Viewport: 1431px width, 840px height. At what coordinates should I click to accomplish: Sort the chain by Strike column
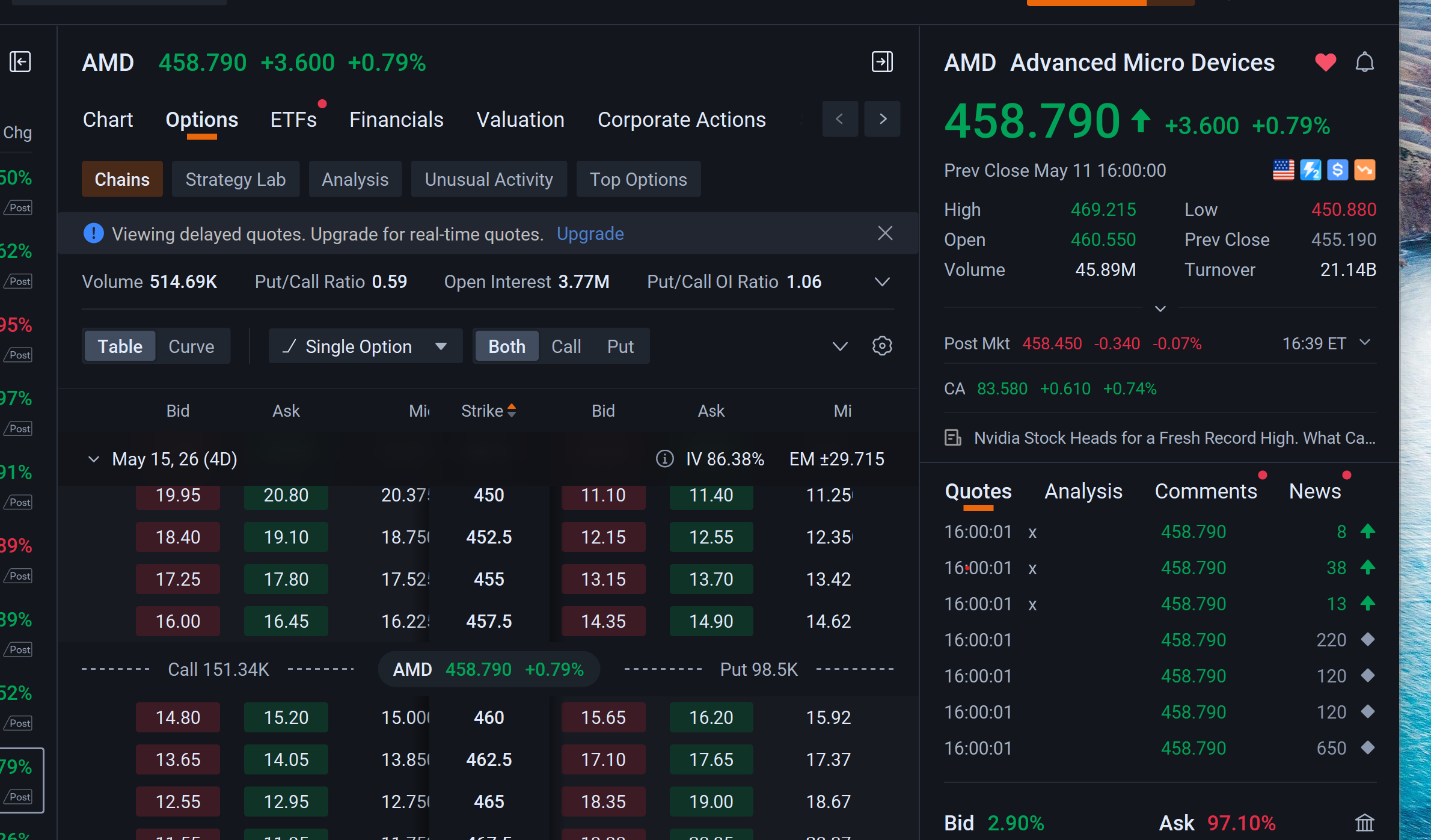[x=488, y=411]
